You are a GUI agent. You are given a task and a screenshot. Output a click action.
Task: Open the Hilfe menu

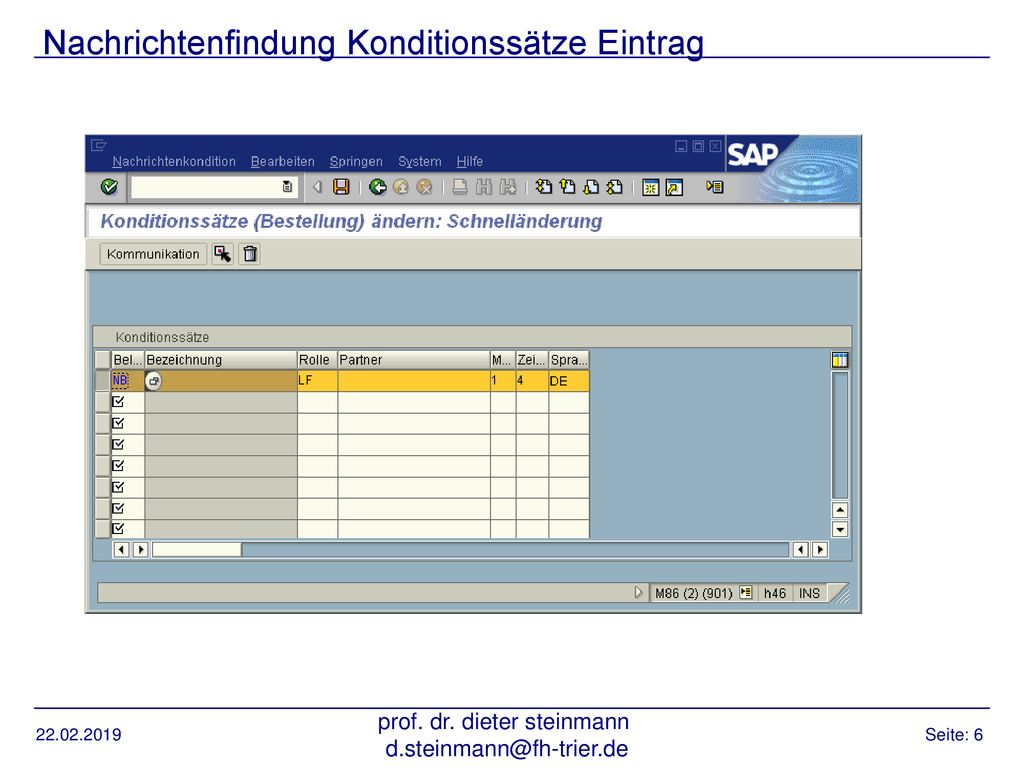click(x=470, y=161)
